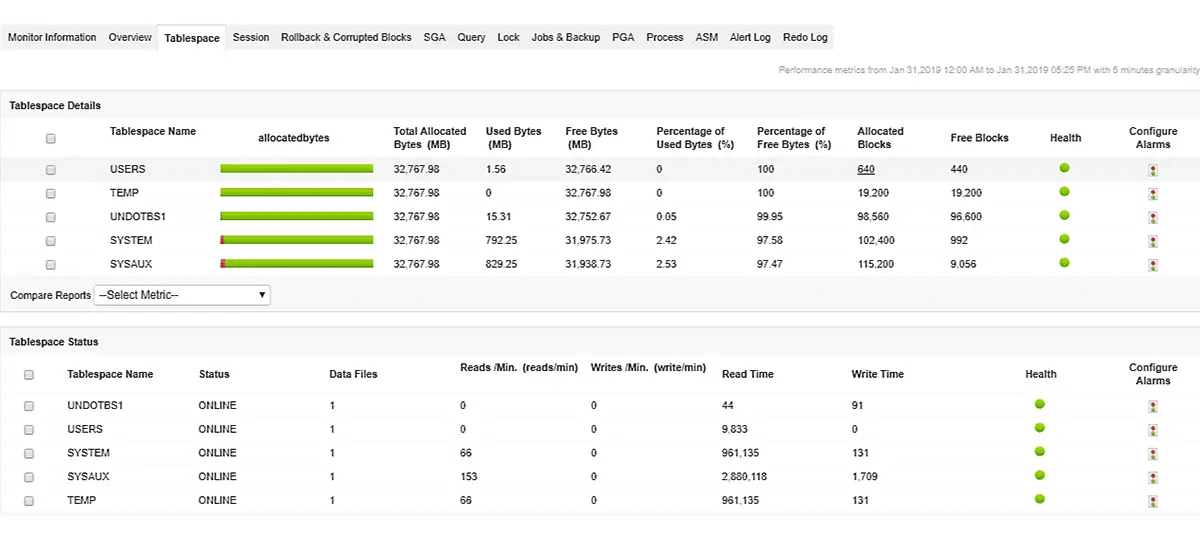Viewport: 1200px width, 538px height.
Task: Click health status dot for SYSAUX in Tablespace Status
Action: click(1040, 475)
